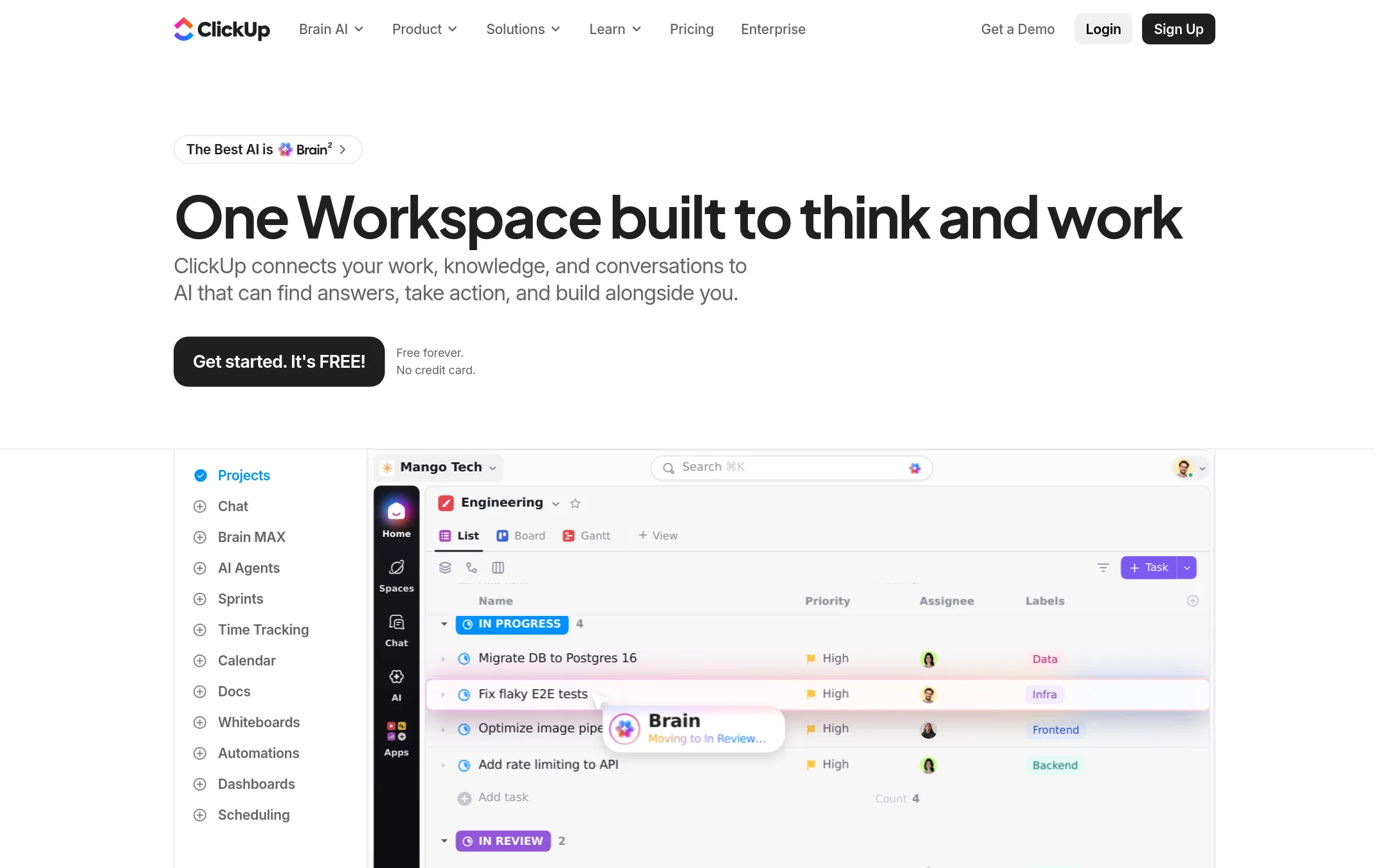
Task: Click the Login button
Action: [x=1103, y=29]
